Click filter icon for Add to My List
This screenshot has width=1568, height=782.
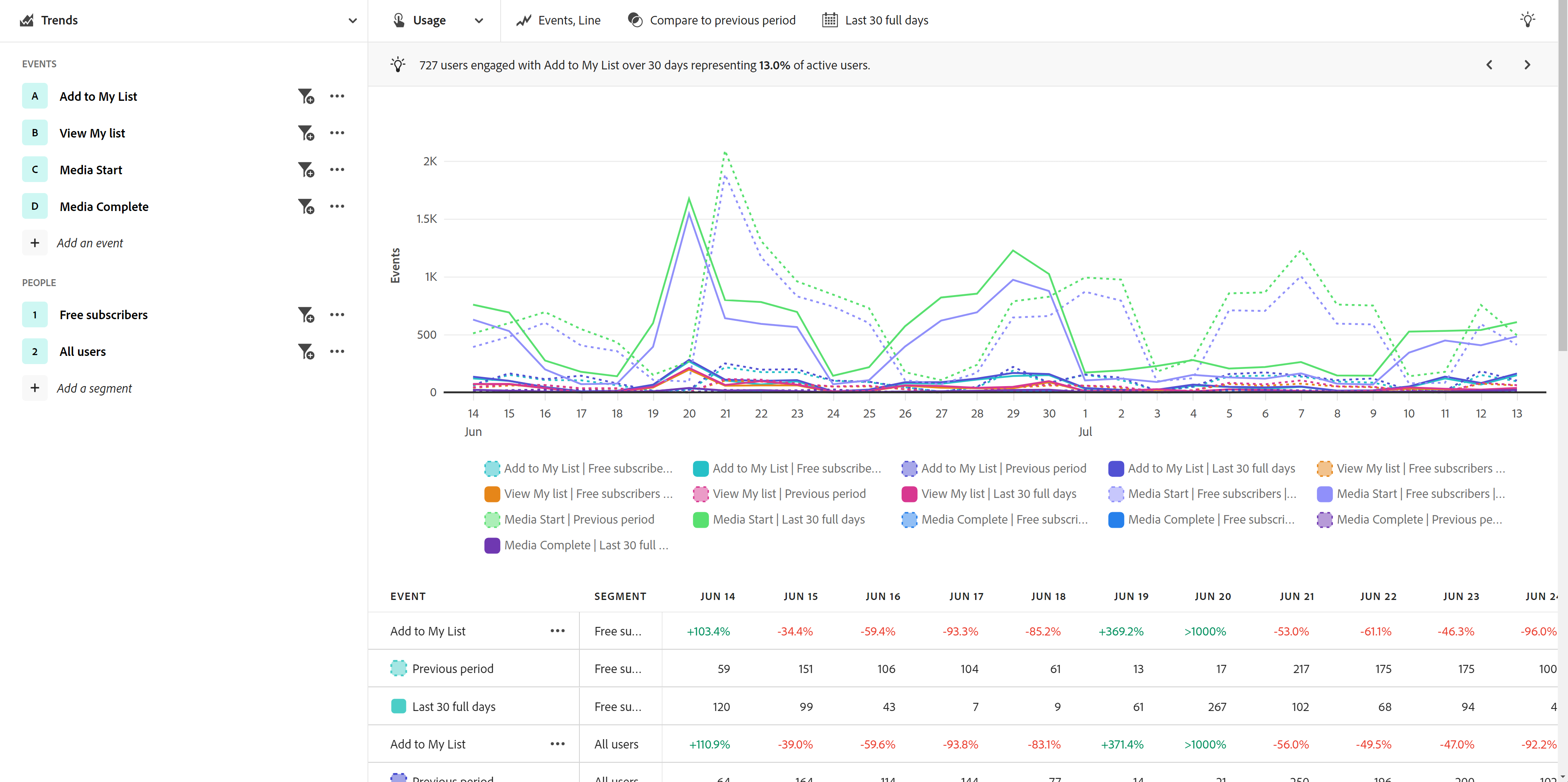point(305,96)
